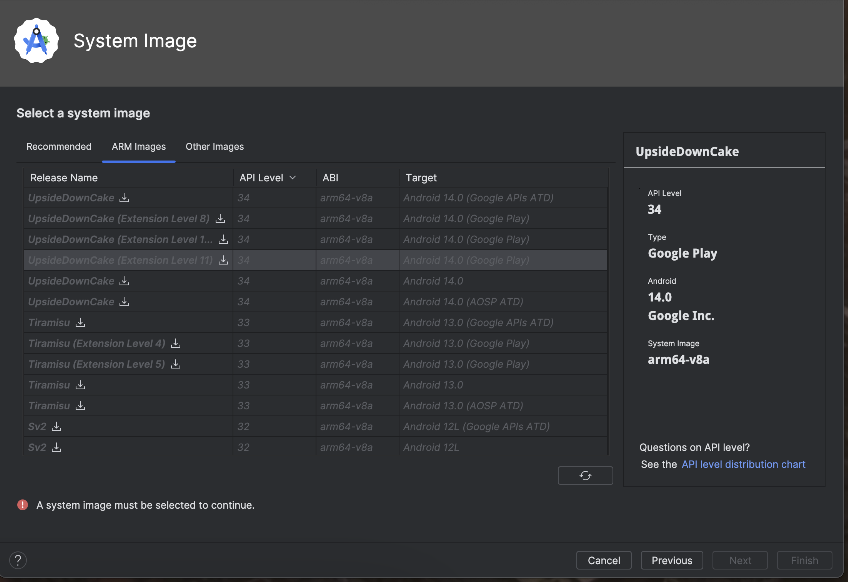Sort by the Release Name column header
This screenshot has height=582, width=848.
pyautogui.click(x=64, y=178)
